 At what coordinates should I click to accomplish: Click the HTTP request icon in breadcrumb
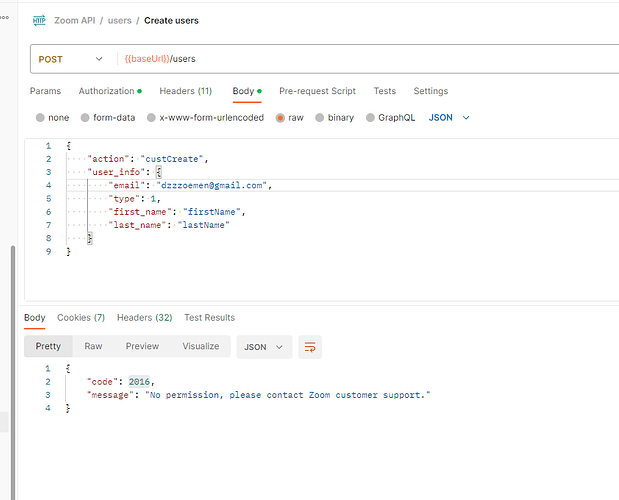point(38,20)
